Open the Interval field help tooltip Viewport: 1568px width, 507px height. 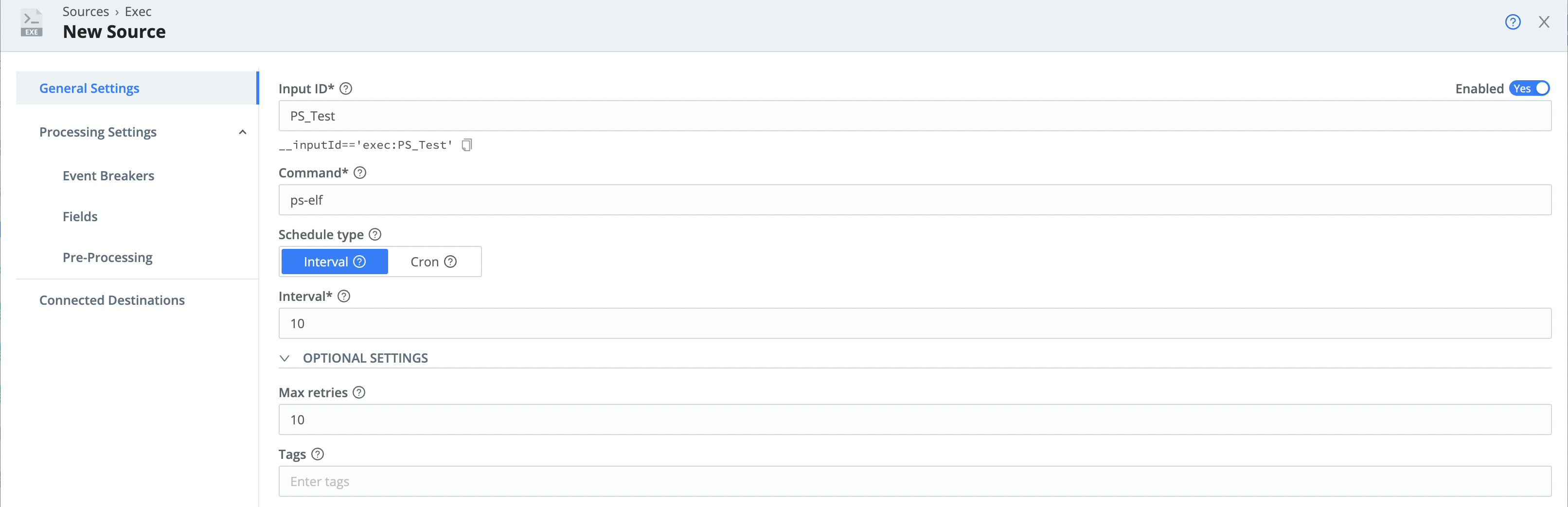tap(344, 297)
